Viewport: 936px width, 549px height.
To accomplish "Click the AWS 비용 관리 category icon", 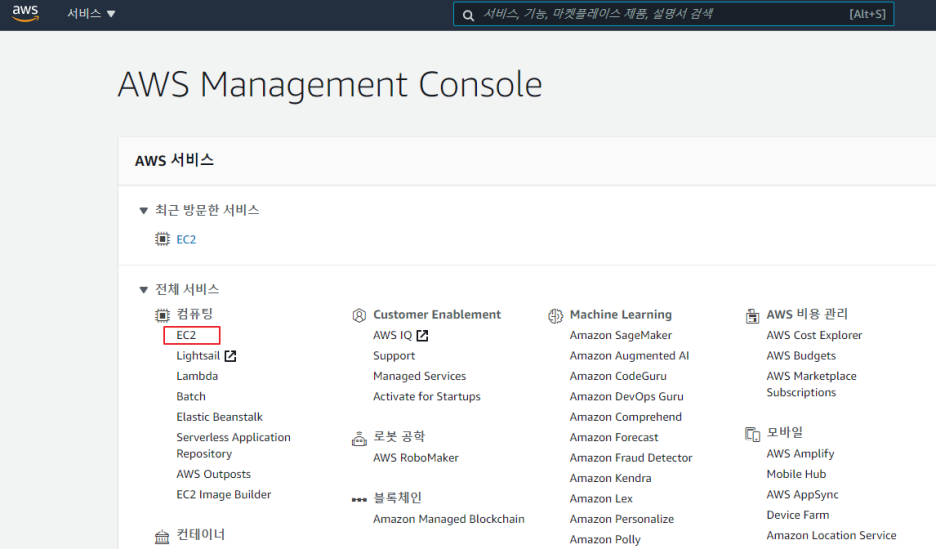I will (752, 316).
